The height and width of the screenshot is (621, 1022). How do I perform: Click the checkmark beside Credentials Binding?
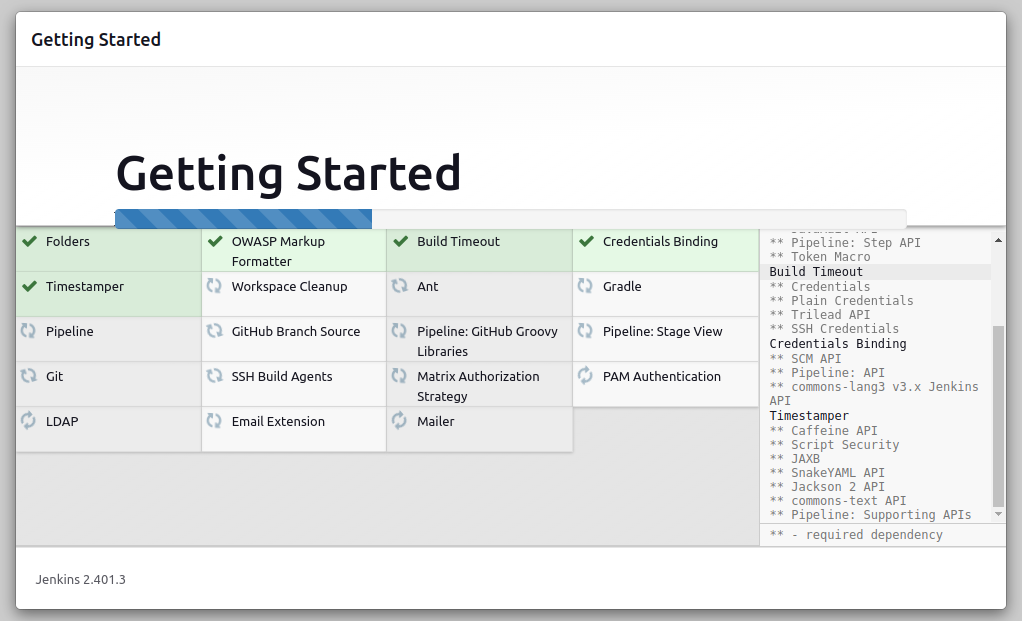pyautogui.click(x=585, y=241)
